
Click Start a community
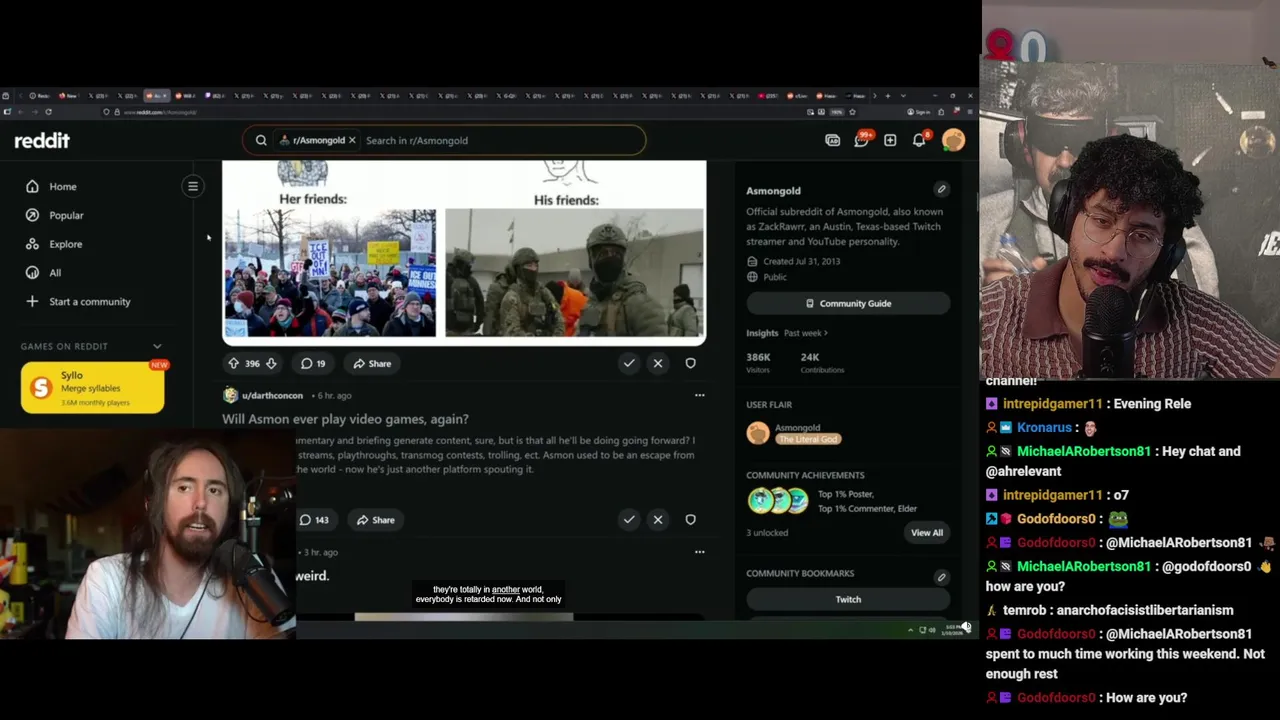click(x=78, y=302)
